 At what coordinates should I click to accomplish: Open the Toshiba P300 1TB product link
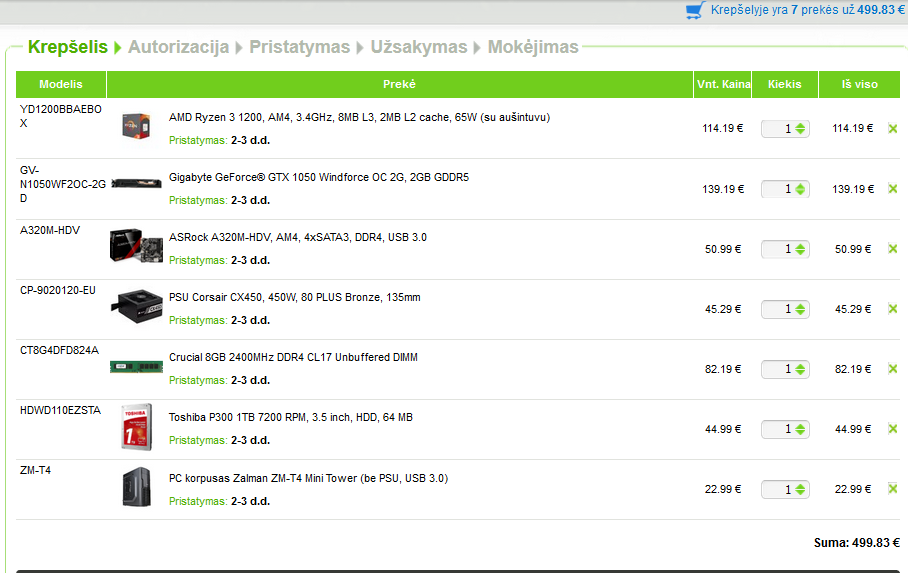pos(291,418)
